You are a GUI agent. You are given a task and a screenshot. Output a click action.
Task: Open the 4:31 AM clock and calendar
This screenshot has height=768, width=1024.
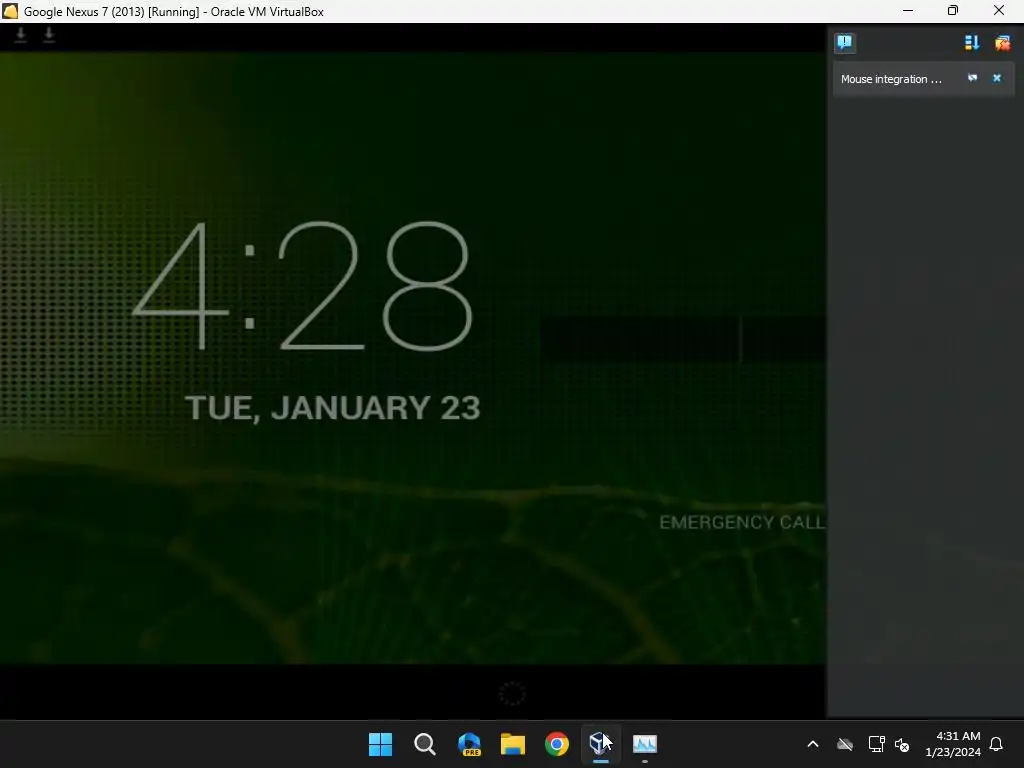coord(953,744)
